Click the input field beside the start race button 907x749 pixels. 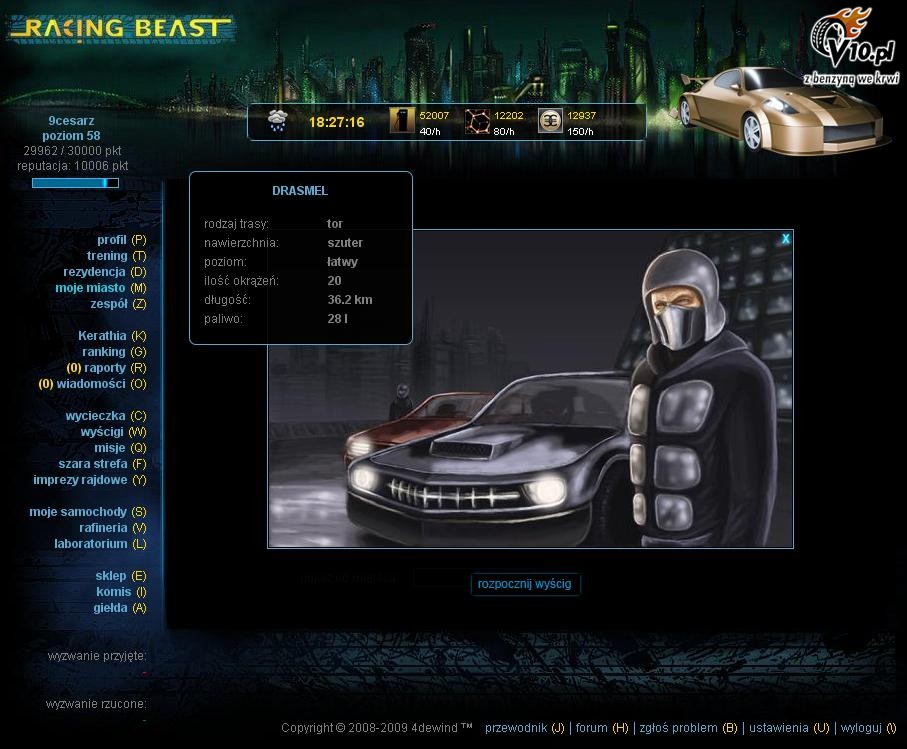pyautogui.click(x=438, y=579)
